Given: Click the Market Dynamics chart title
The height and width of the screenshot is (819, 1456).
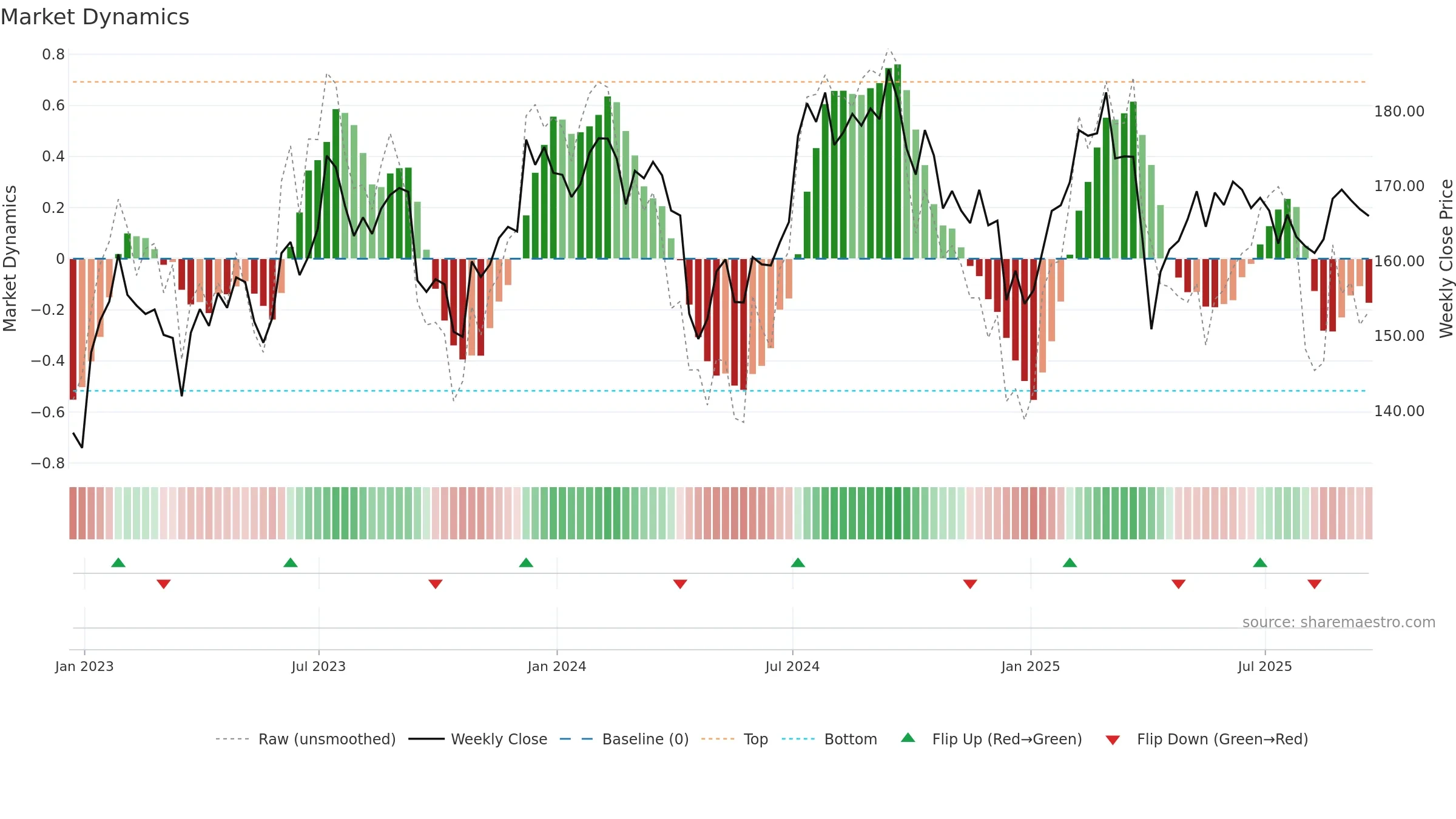Looking at the screenshot, I should click(x=95, y=17).
